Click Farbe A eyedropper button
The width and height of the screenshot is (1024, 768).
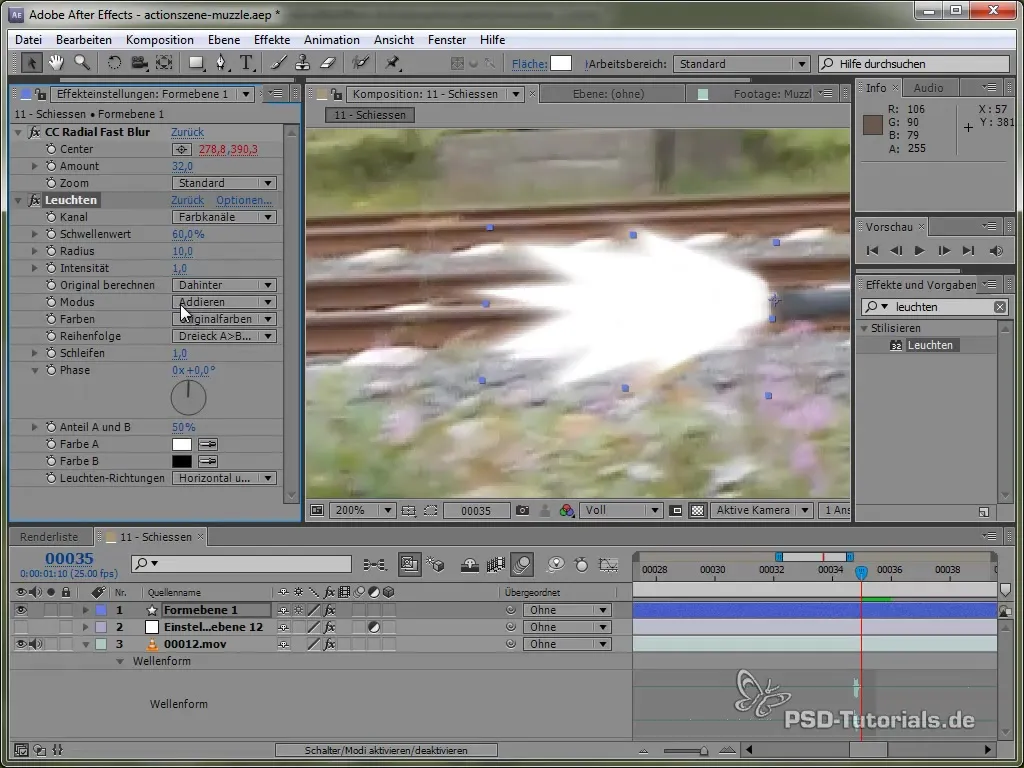[x=208, y=444]
